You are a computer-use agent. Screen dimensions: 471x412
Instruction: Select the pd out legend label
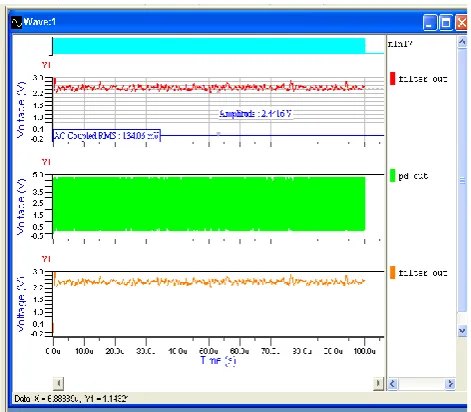[413, 176]
